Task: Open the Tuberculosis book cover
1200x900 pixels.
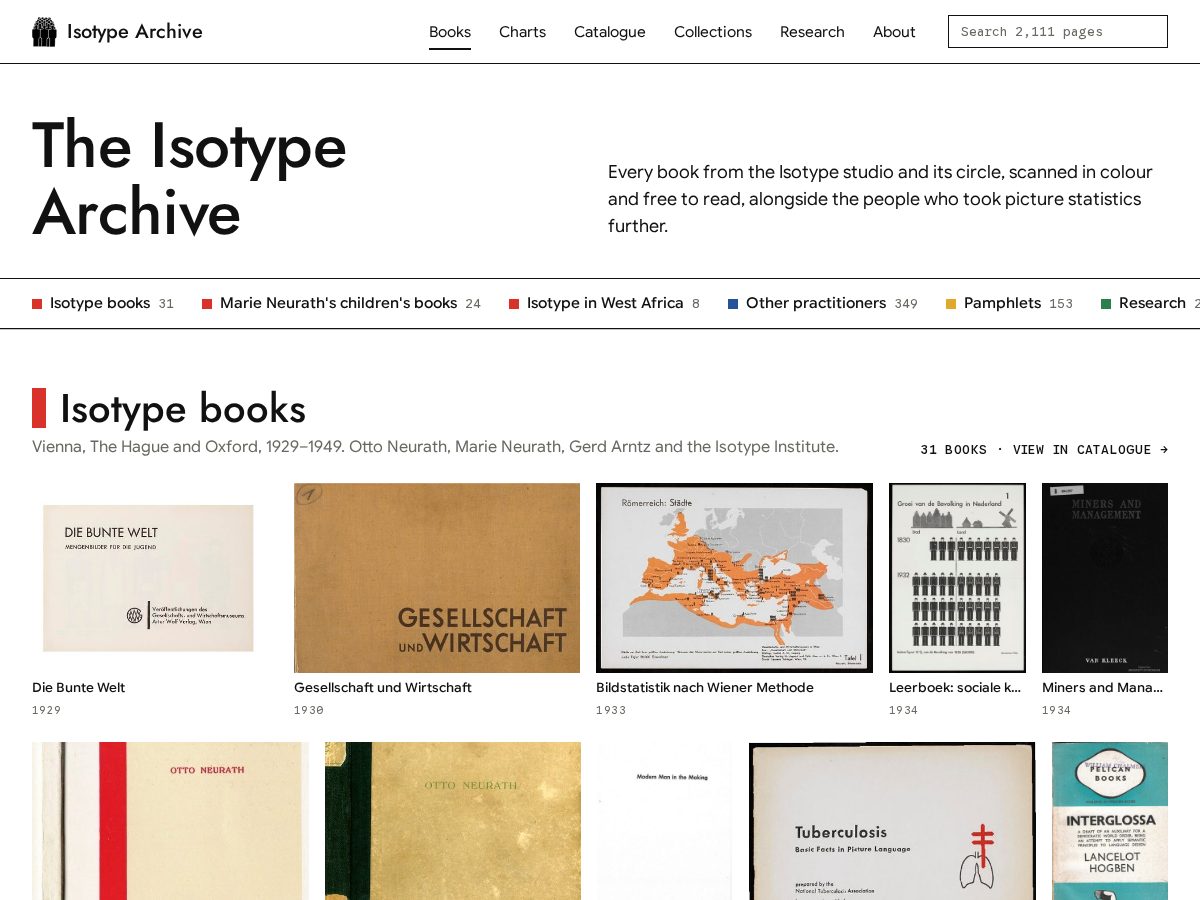Action: 892,821
